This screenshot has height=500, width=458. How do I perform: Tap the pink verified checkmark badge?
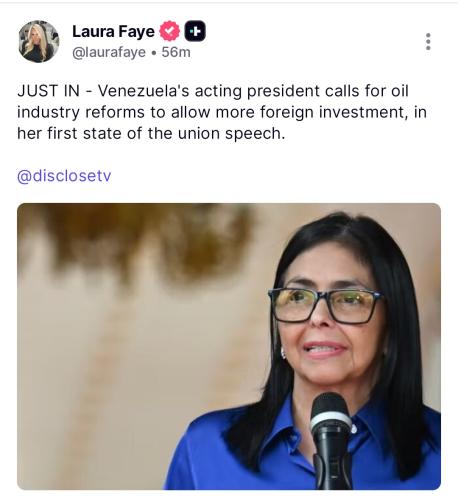[x=170, y=31]
